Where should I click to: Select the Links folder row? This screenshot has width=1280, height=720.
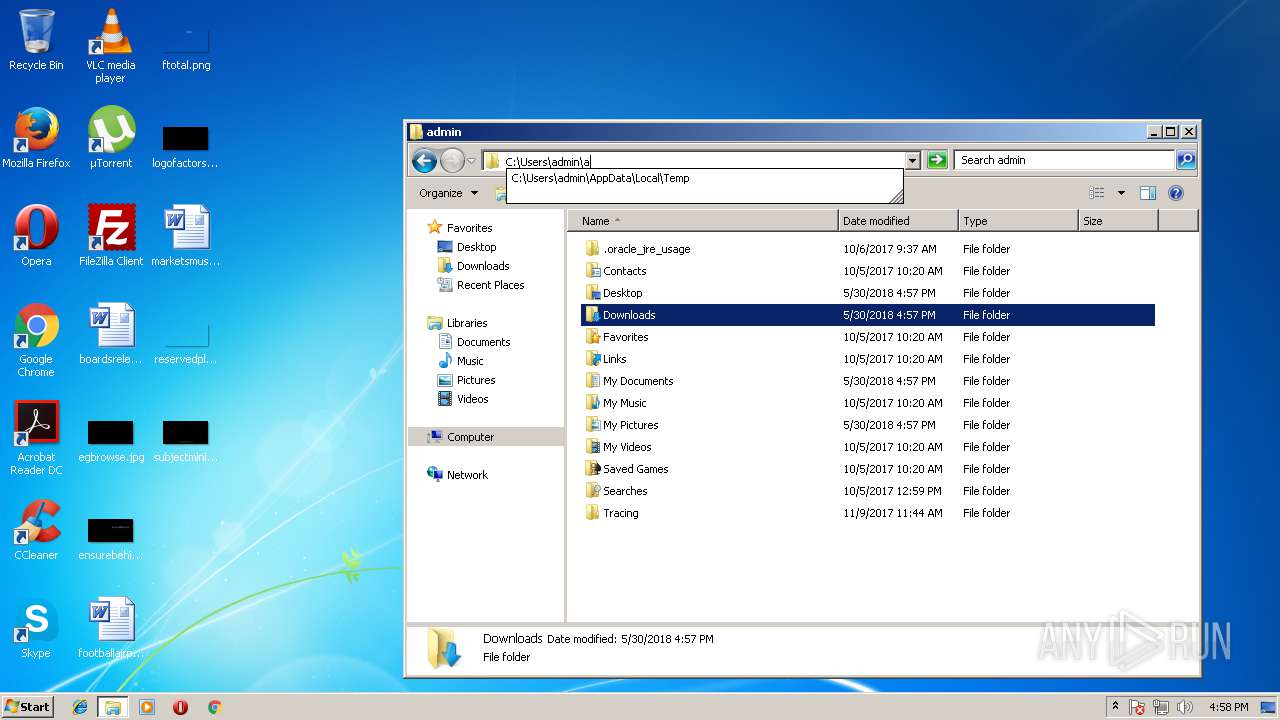tap(868, 359)
